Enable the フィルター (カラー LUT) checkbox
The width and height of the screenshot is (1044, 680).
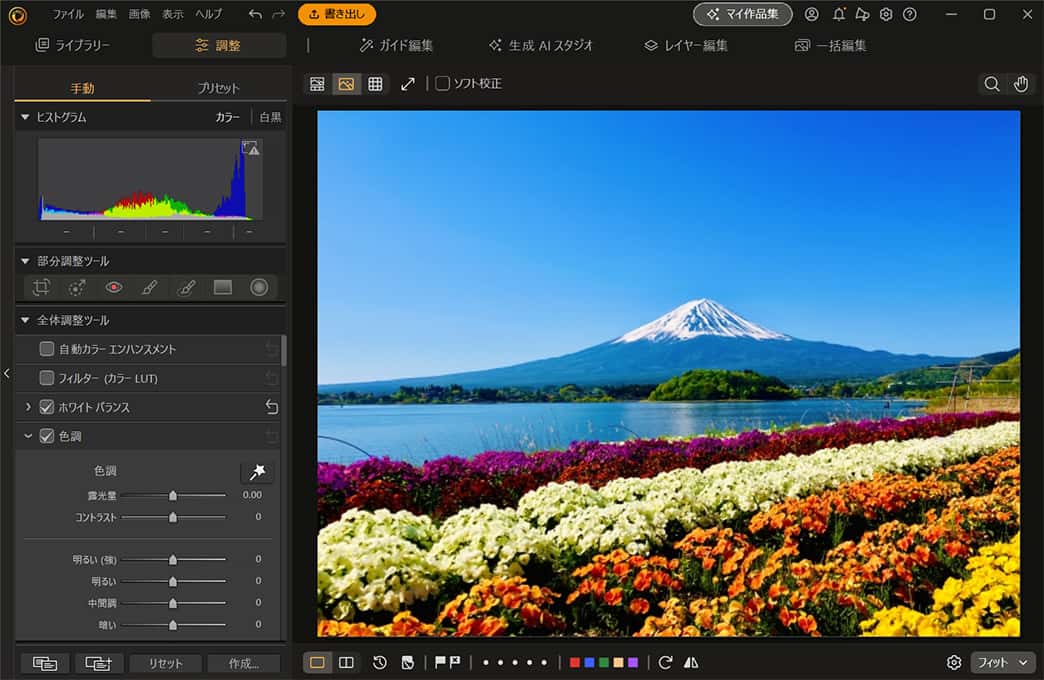pyautogui.click(x=47, y=378)
